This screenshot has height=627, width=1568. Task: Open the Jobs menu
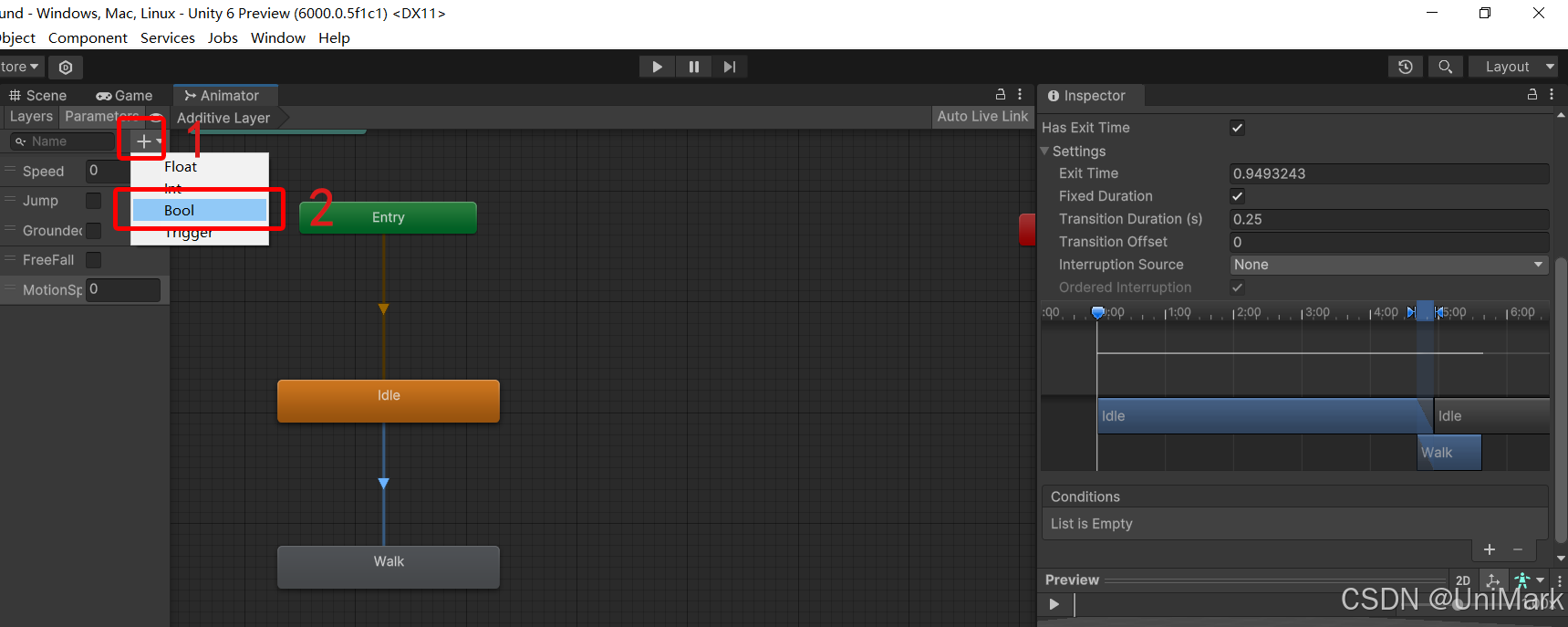223,38
